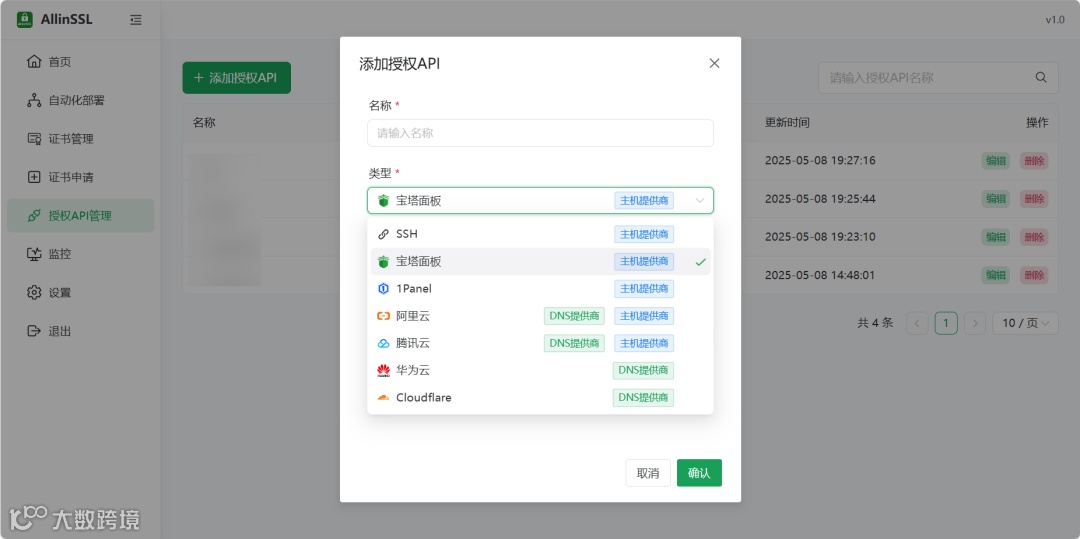Go to previous page arrow in pagination

(x=917, y=323)
